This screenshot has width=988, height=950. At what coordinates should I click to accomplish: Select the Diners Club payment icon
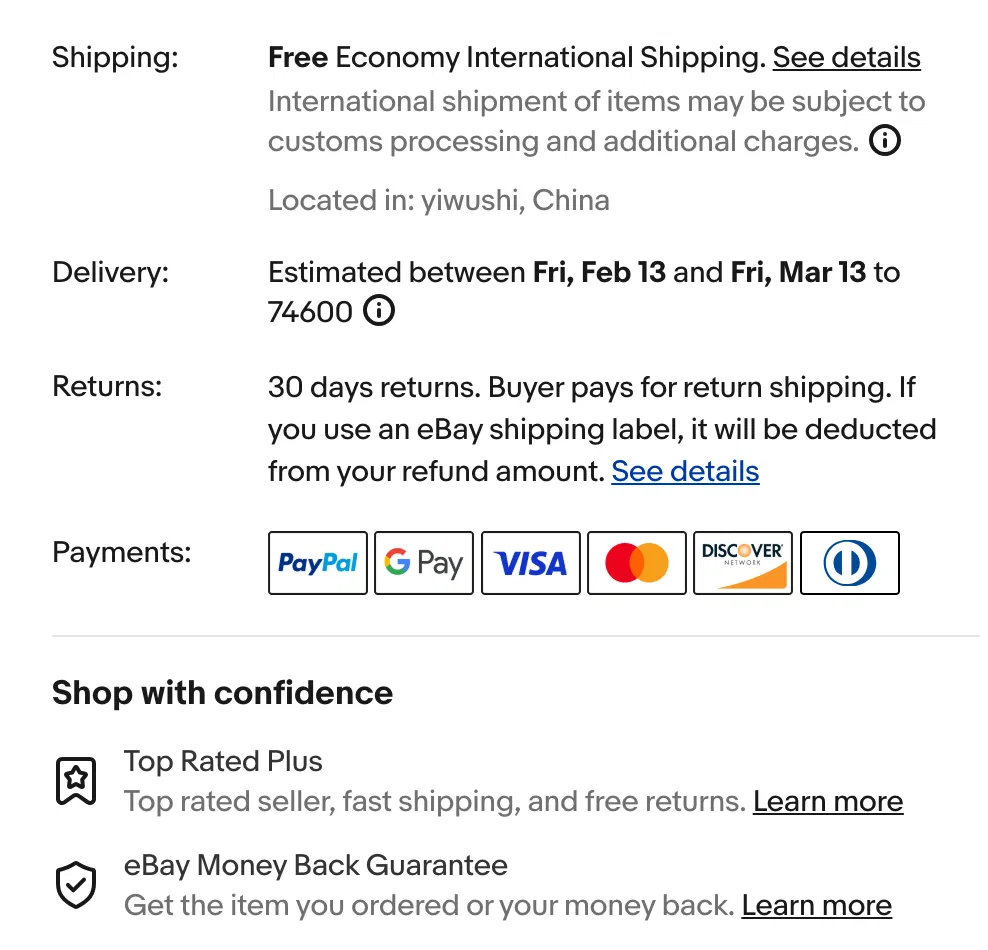tap(849, 563)
